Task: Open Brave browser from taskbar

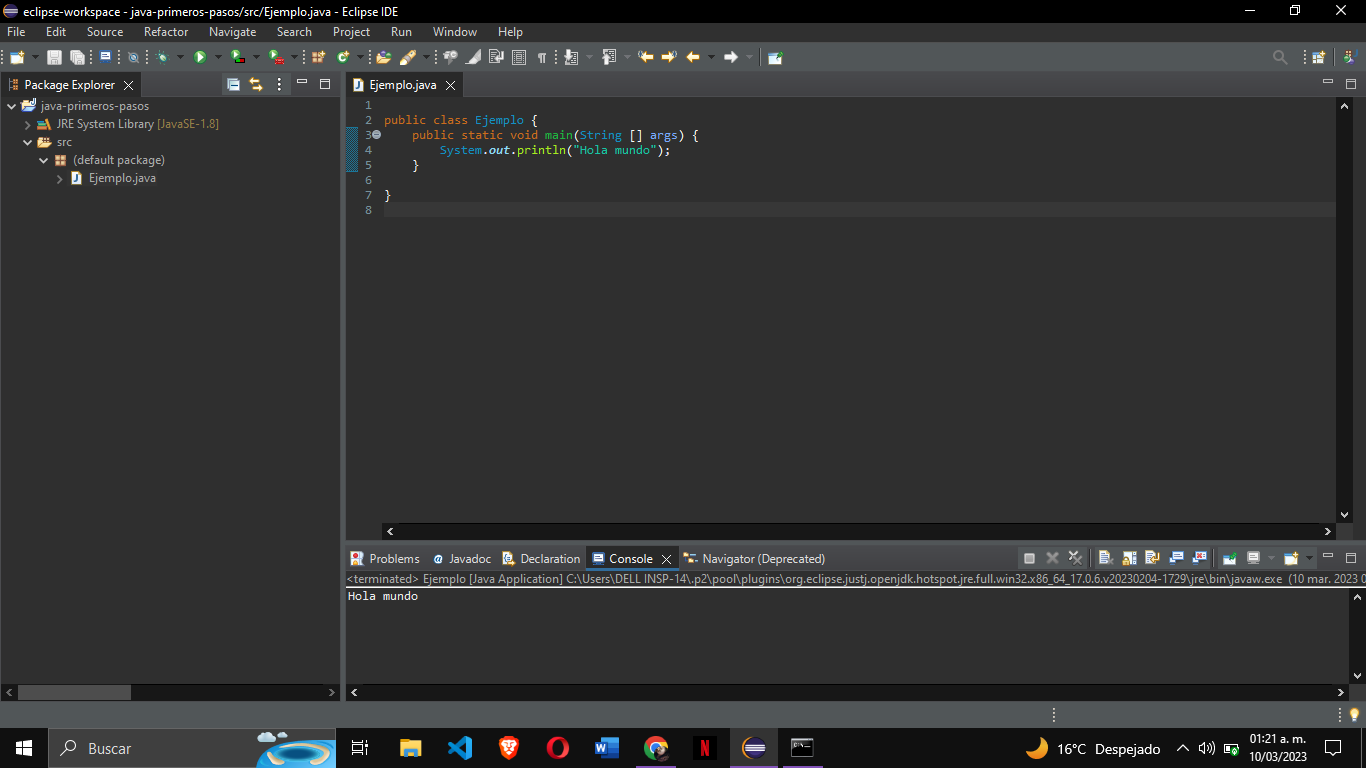Action: [x=509, y=747]
